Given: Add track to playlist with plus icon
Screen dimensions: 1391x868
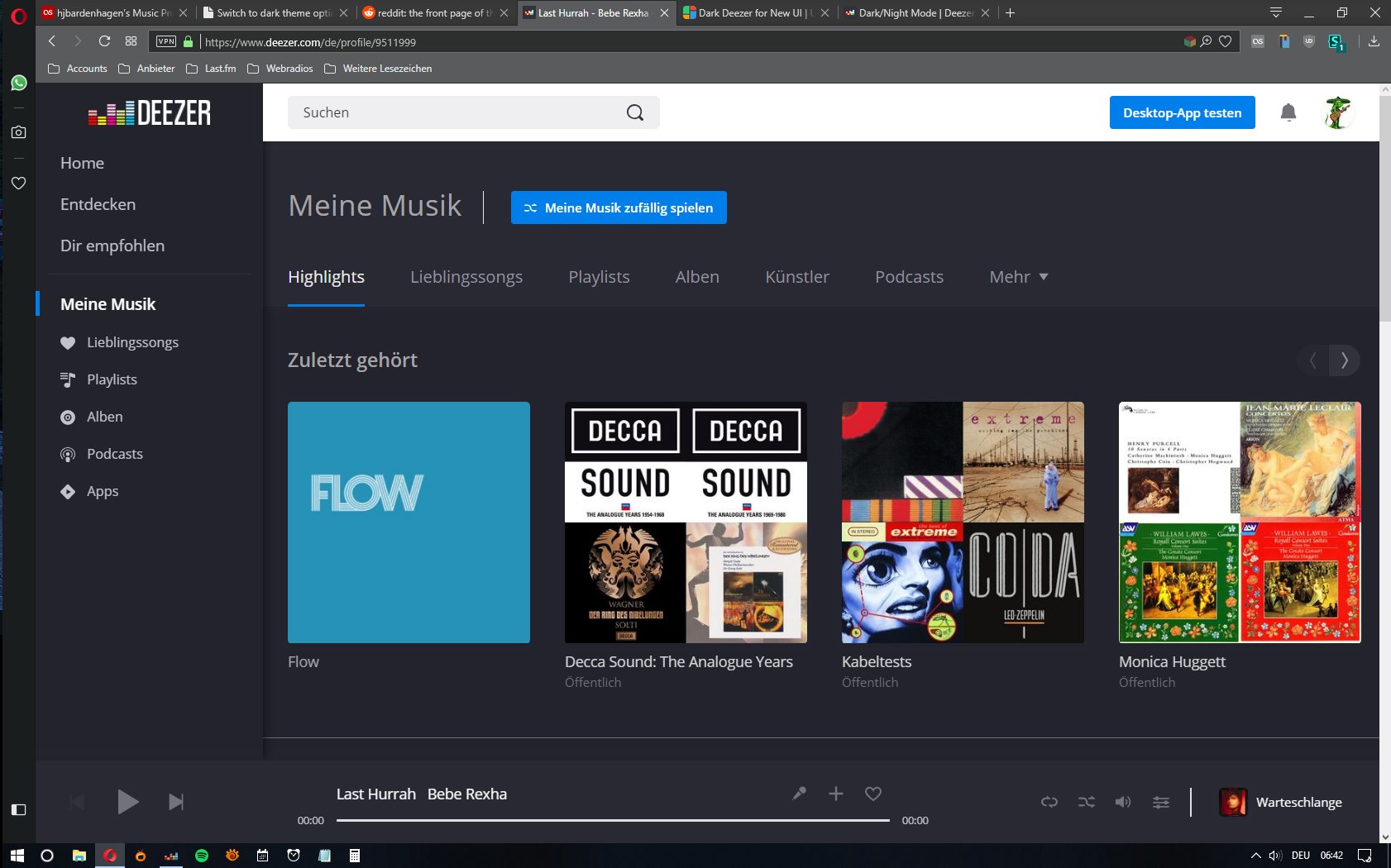Looking at the screenshot, I should (836, 794).
